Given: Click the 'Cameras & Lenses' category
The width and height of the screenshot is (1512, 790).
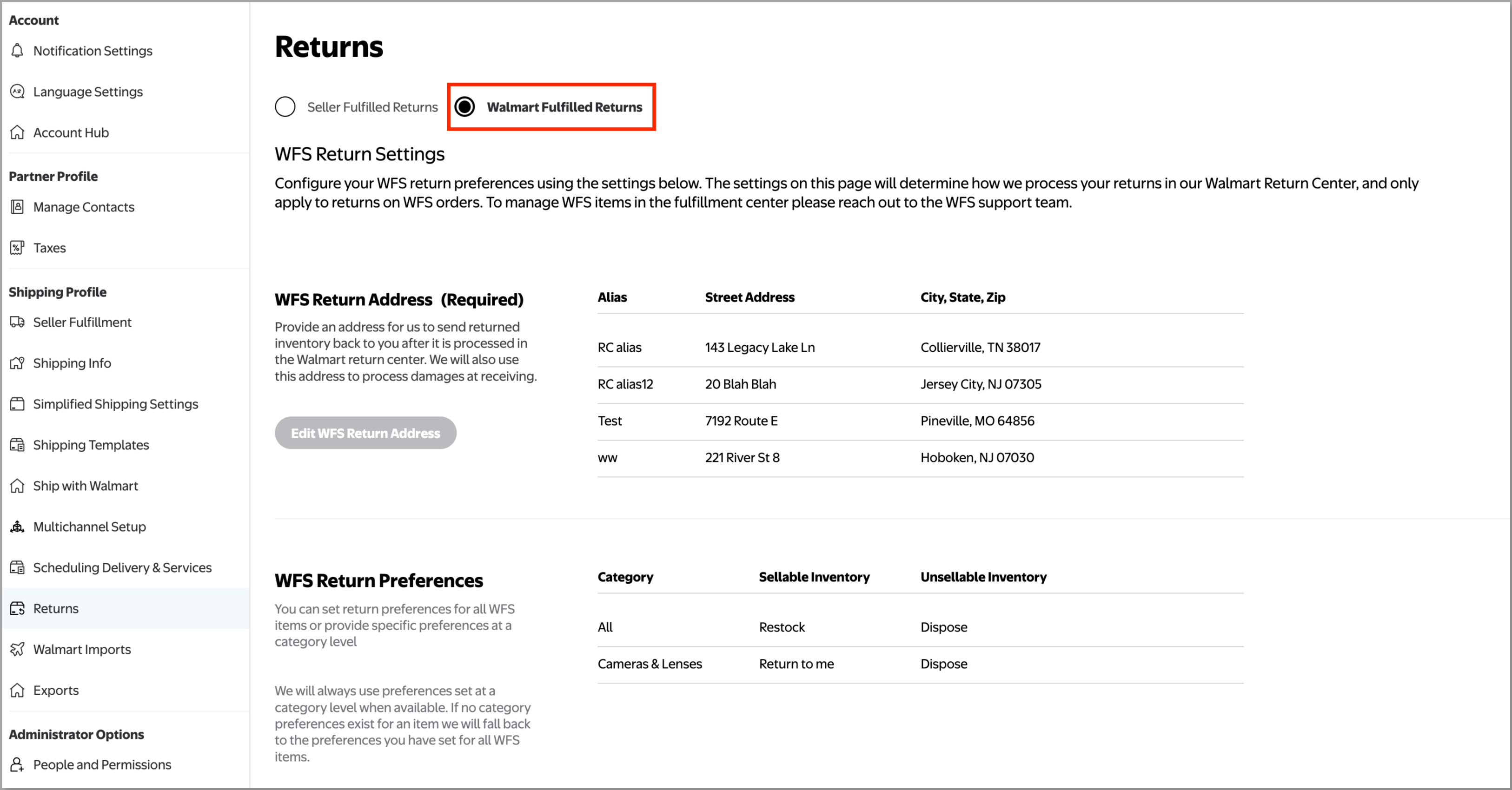Looking at the screenshot, I should pos(649,664).
